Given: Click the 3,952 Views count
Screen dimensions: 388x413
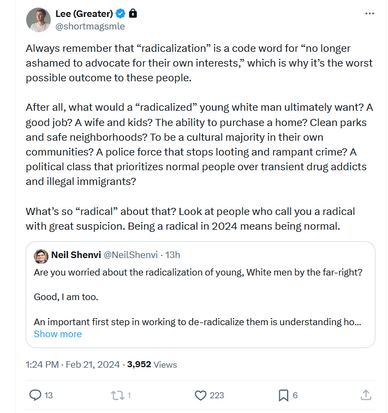Looking at the screenshot, I should pyautogui.click(x=152, y=364).
